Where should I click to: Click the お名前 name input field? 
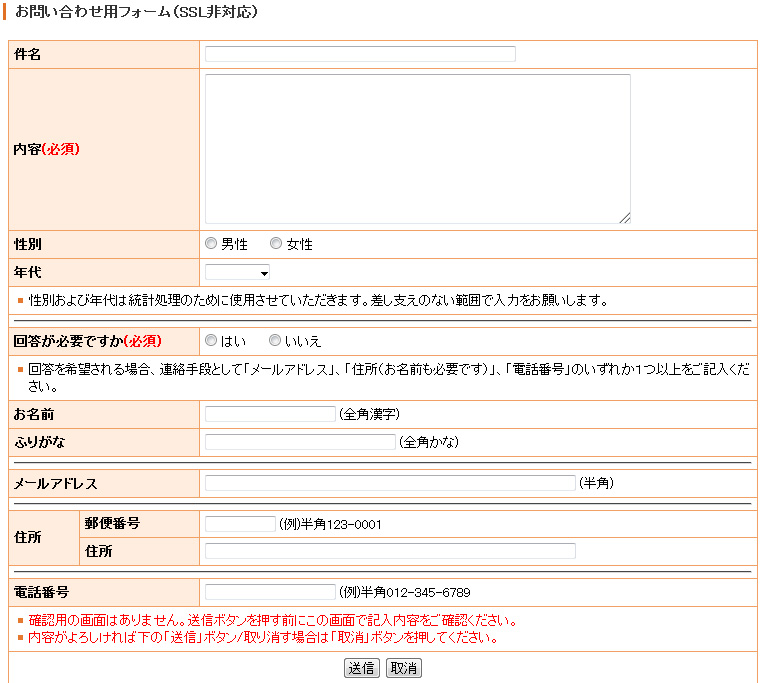(x=270, y=414)
